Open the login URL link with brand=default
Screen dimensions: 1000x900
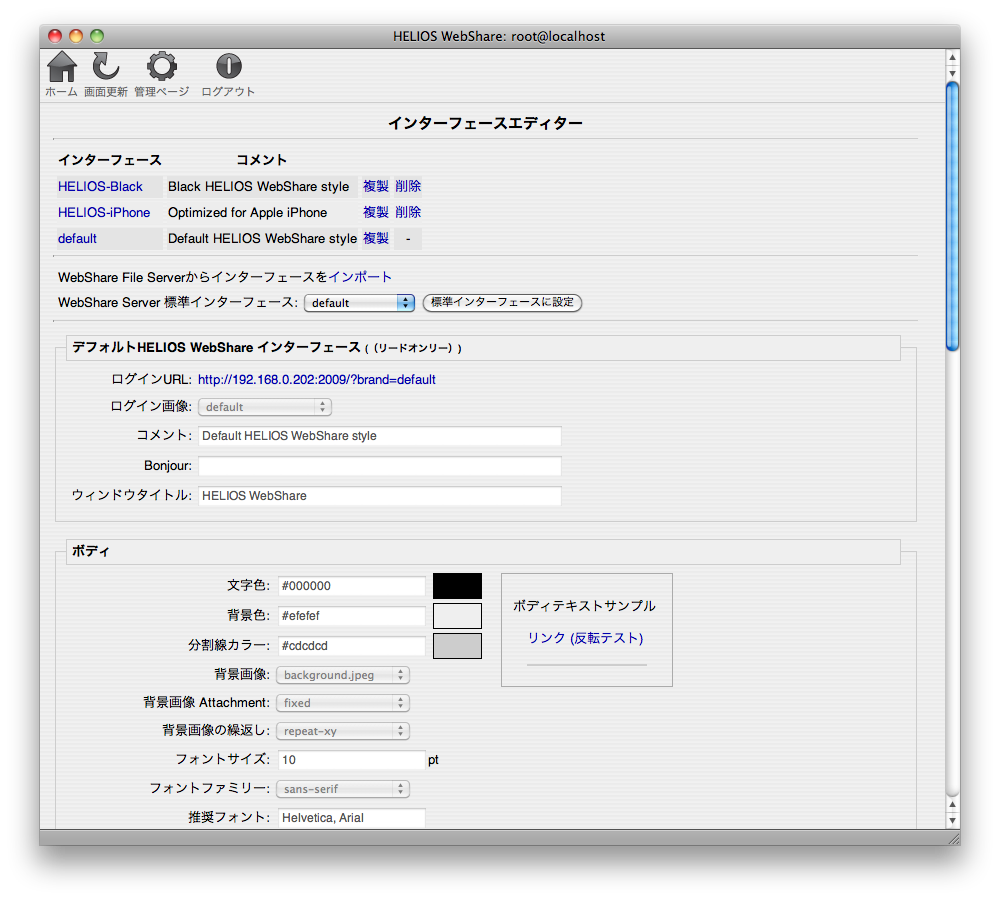(316, 380)
